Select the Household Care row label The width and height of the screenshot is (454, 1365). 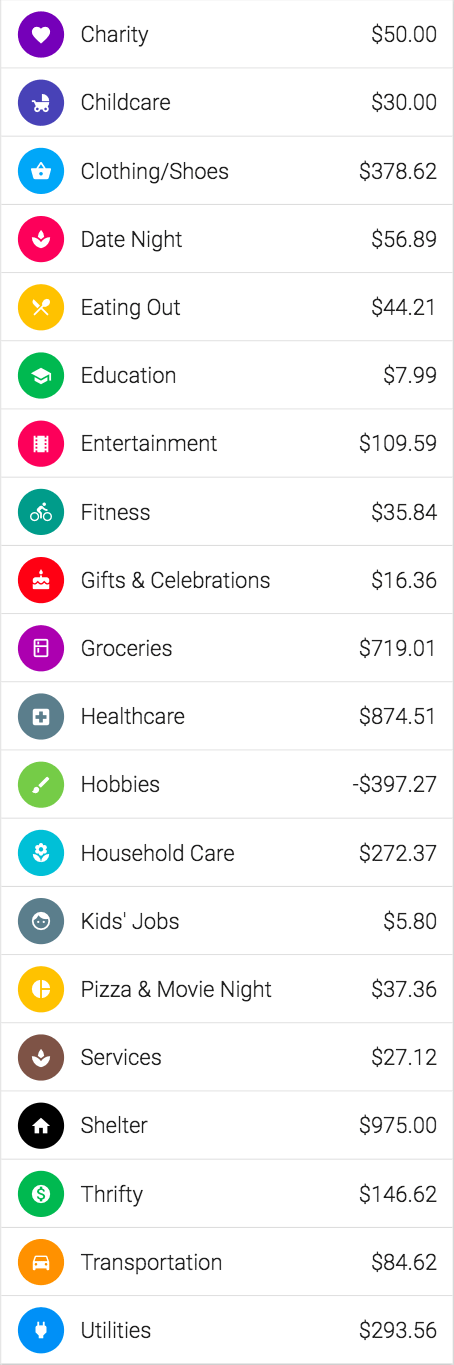tap(158, 853)
